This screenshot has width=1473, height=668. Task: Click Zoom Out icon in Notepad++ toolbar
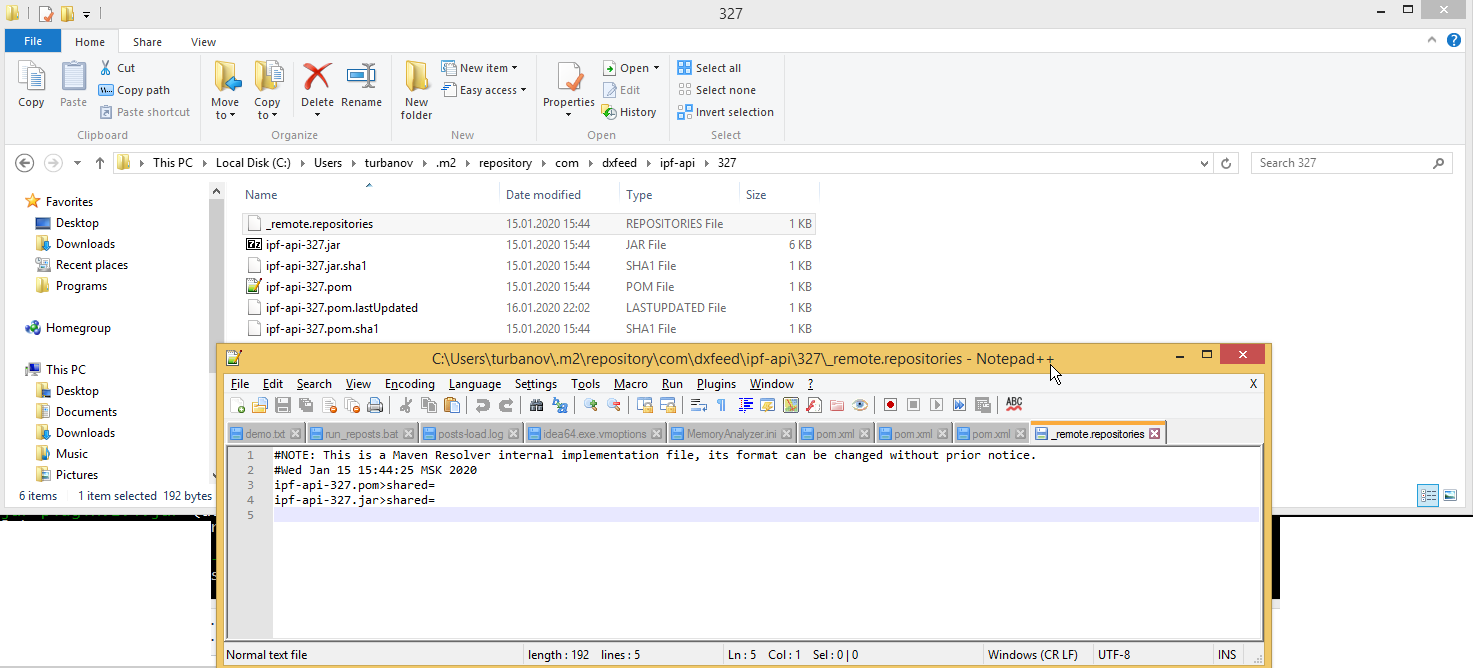613,405
